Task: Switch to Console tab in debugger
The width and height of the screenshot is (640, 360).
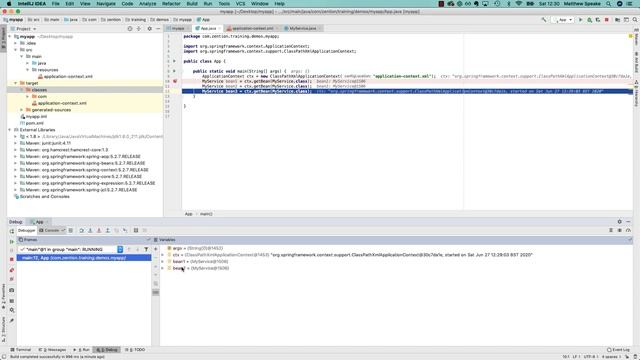Action: (51, 231)
